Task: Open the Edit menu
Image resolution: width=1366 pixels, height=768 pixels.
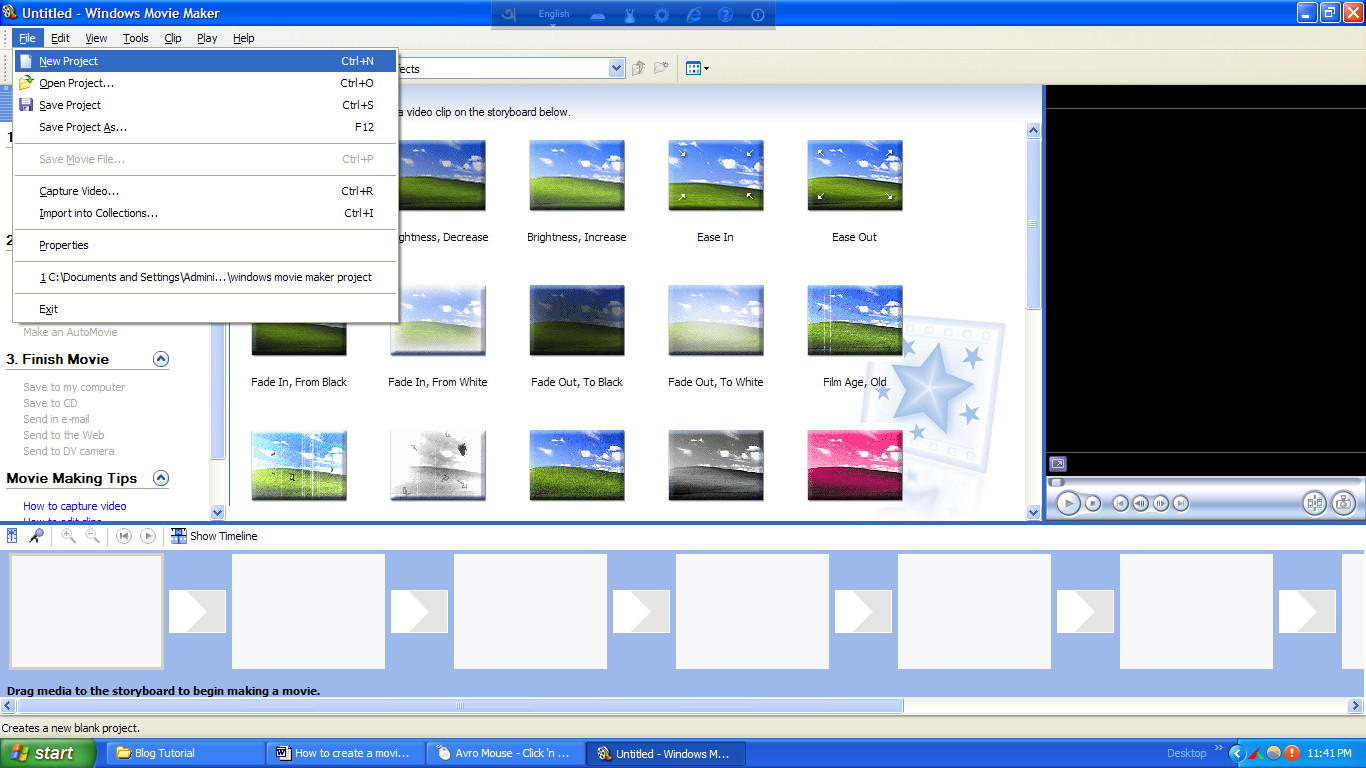Action: click(x=60, y=38)
